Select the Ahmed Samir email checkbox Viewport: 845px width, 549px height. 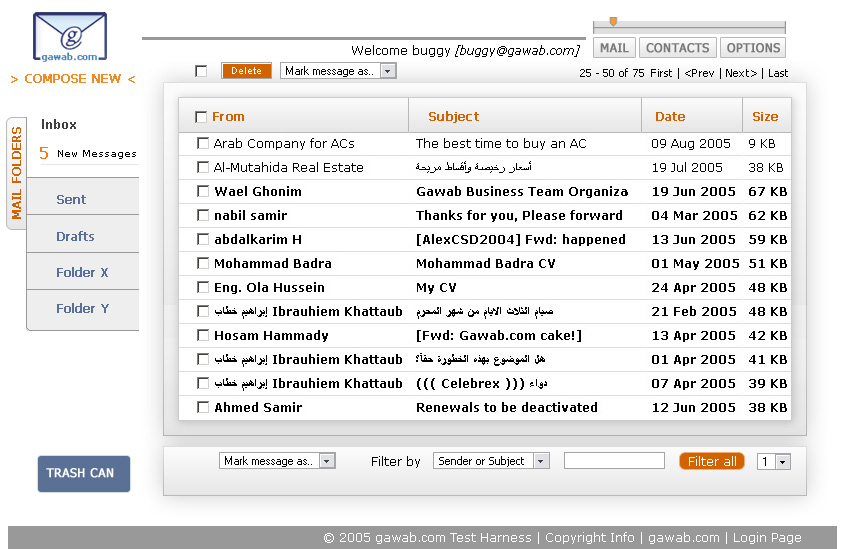(203, 407)
